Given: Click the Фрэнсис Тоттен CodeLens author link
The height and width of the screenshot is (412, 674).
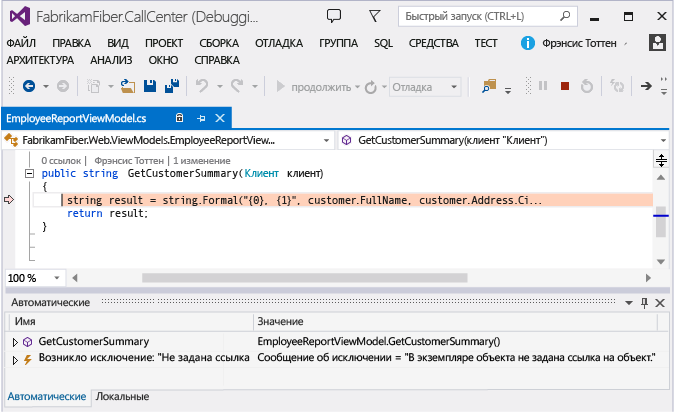Looking at the screenshot, I should click(x=129, y=161).
